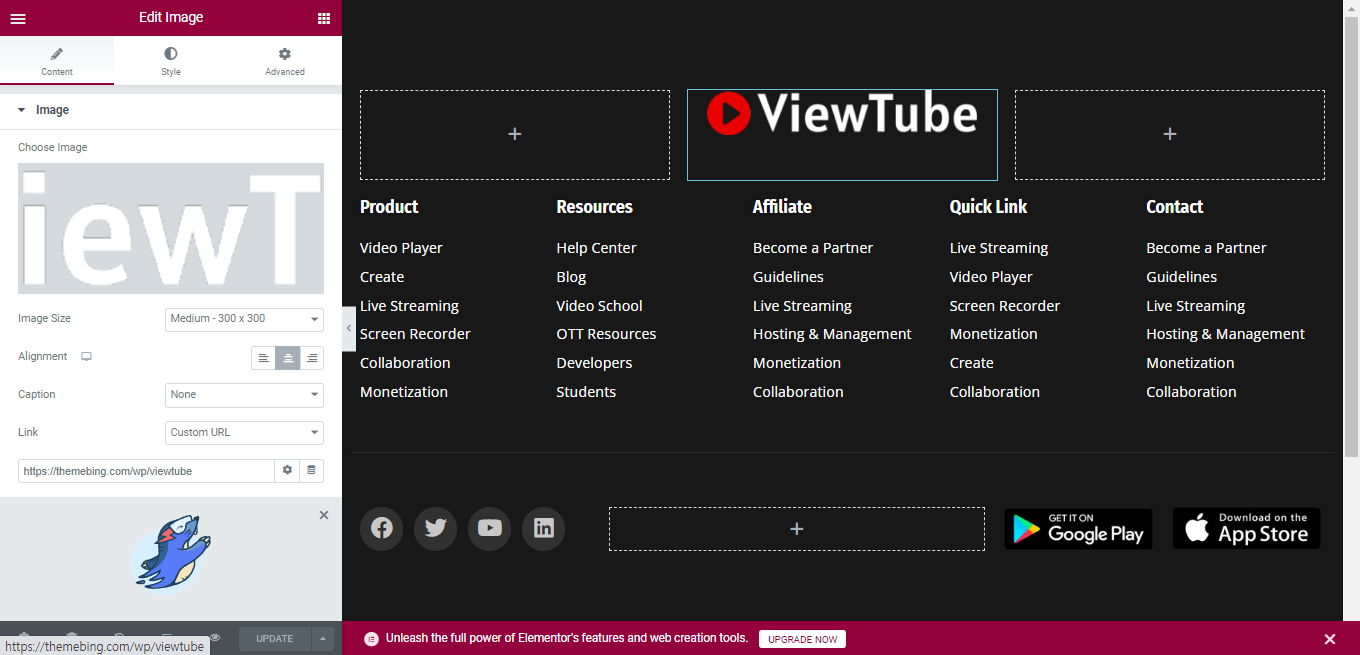Add widget in empty column right of the logo
Viewport: 1360px width, 655px height.
point(1170,134)
